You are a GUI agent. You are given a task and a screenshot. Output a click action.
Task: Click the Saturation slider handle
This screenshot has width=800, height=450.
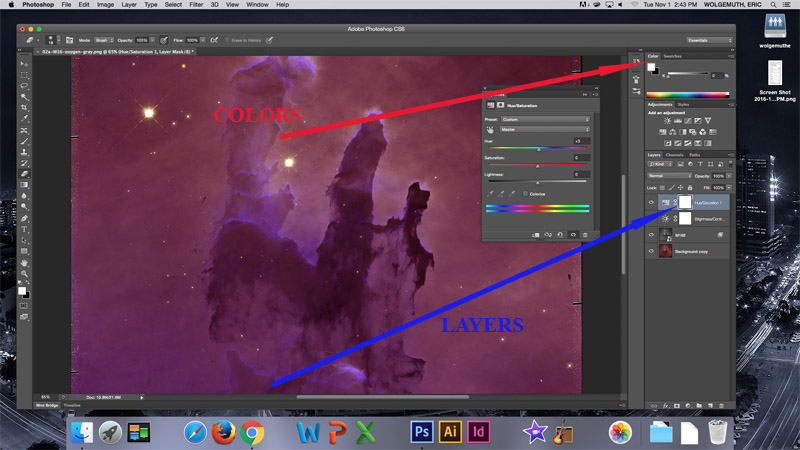pyautogui.click(x=538, y=165)
